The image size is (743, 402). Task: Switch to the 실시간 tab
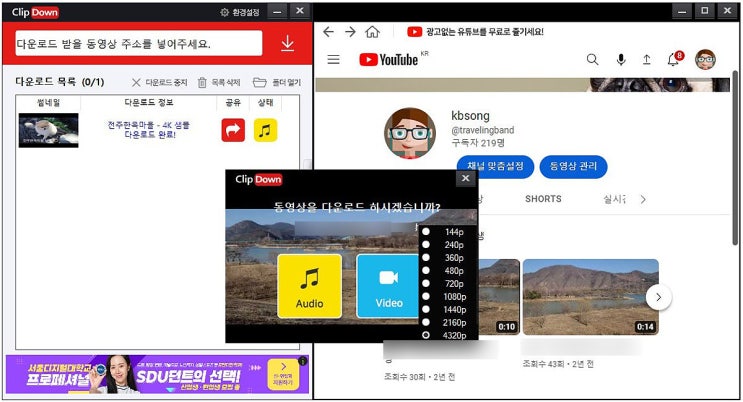(615, 199)
